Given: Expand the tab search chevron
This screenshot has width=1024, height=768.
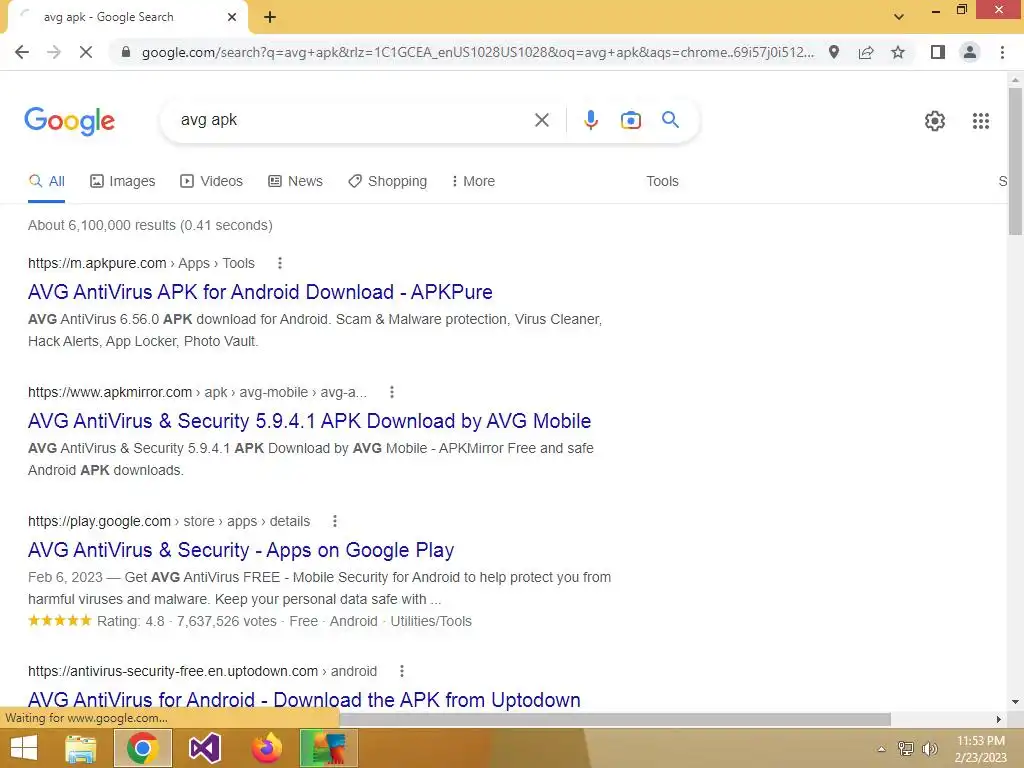Looking at the screenshot, I should pyautogui.click(x=899, y=17).
